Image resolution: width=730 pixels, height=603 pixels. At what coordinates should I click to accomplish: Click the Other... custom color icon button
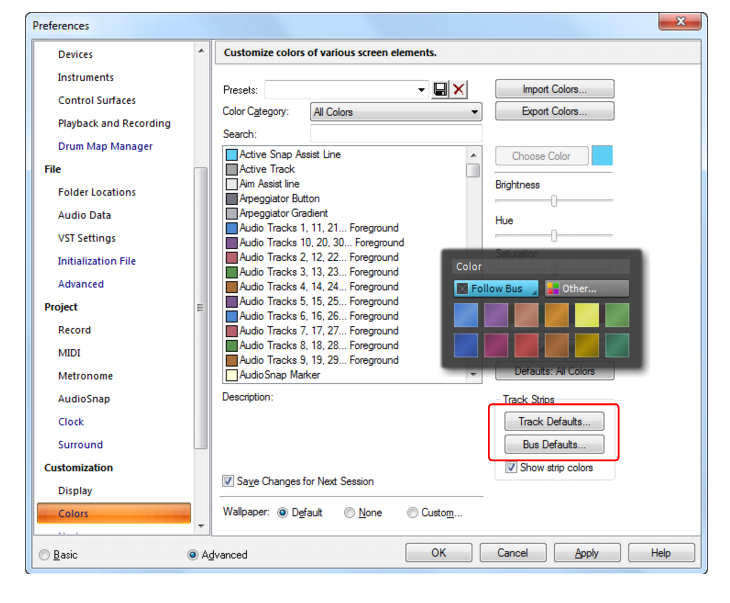587,288
